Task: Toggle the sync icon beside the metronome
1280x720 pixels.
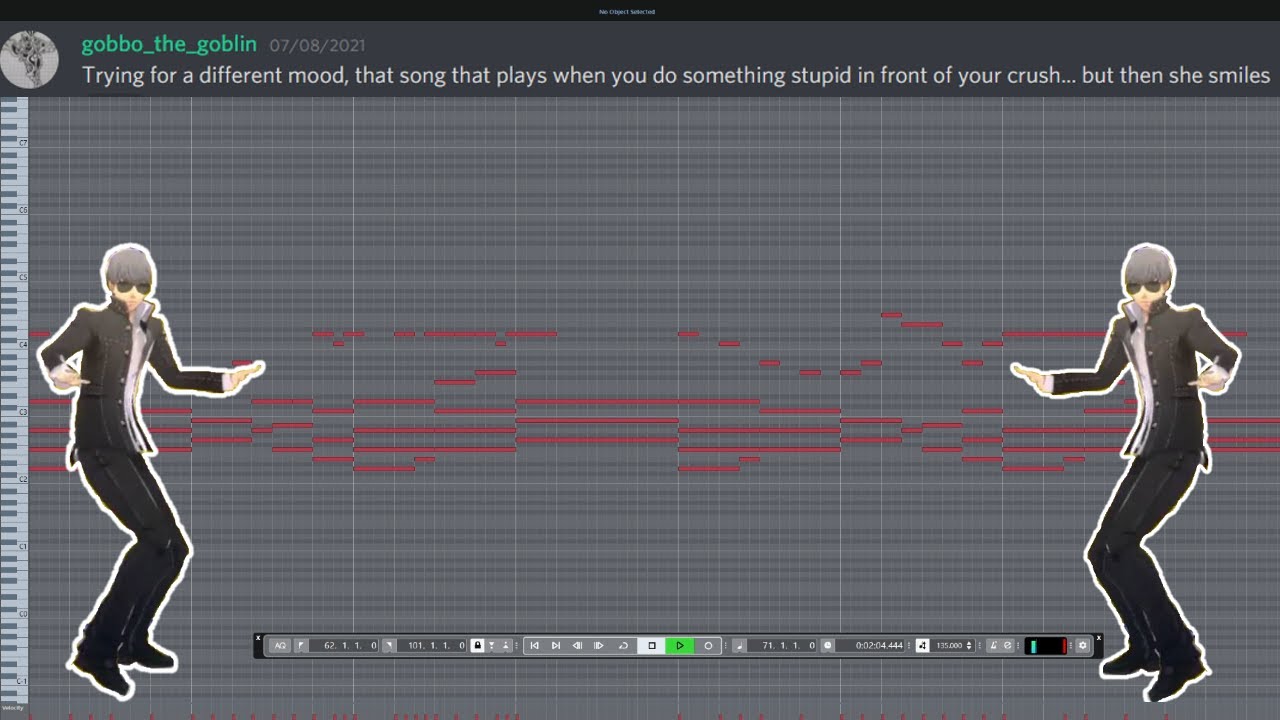Action: tap(1008, 645)
